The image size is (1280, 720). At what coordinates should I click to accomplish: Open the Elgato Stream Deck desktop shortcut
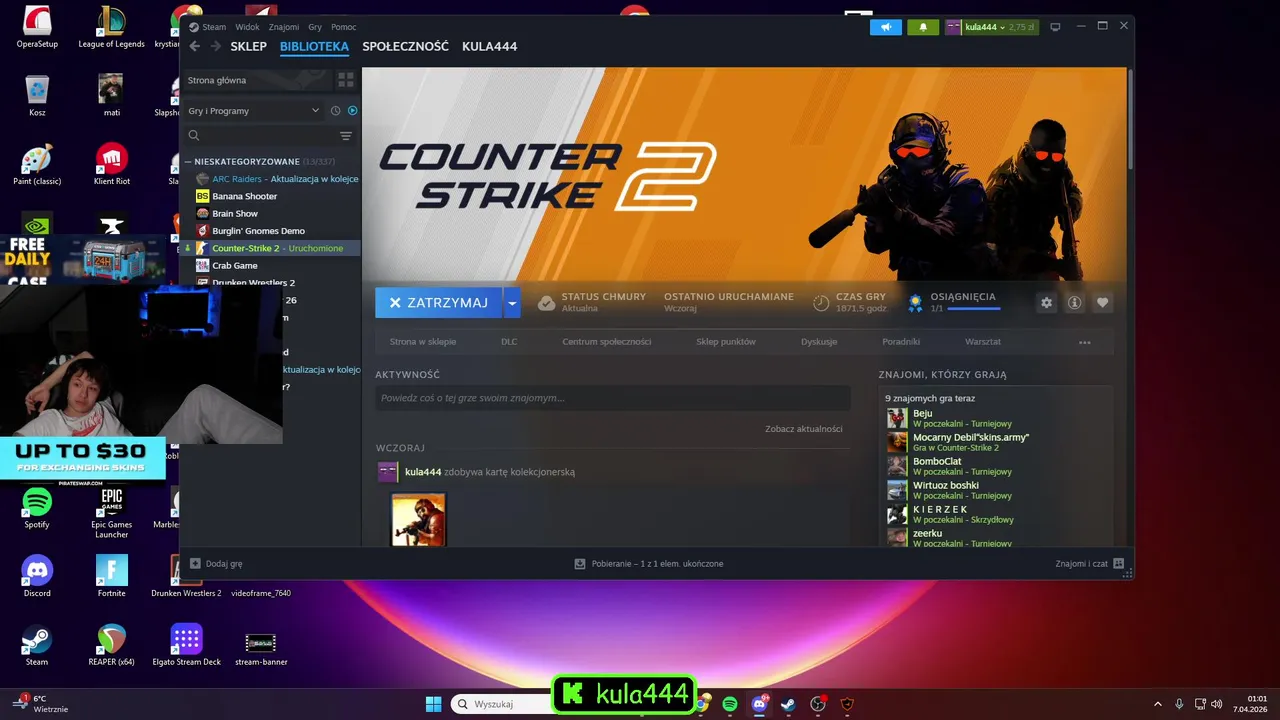pos(186,645)
